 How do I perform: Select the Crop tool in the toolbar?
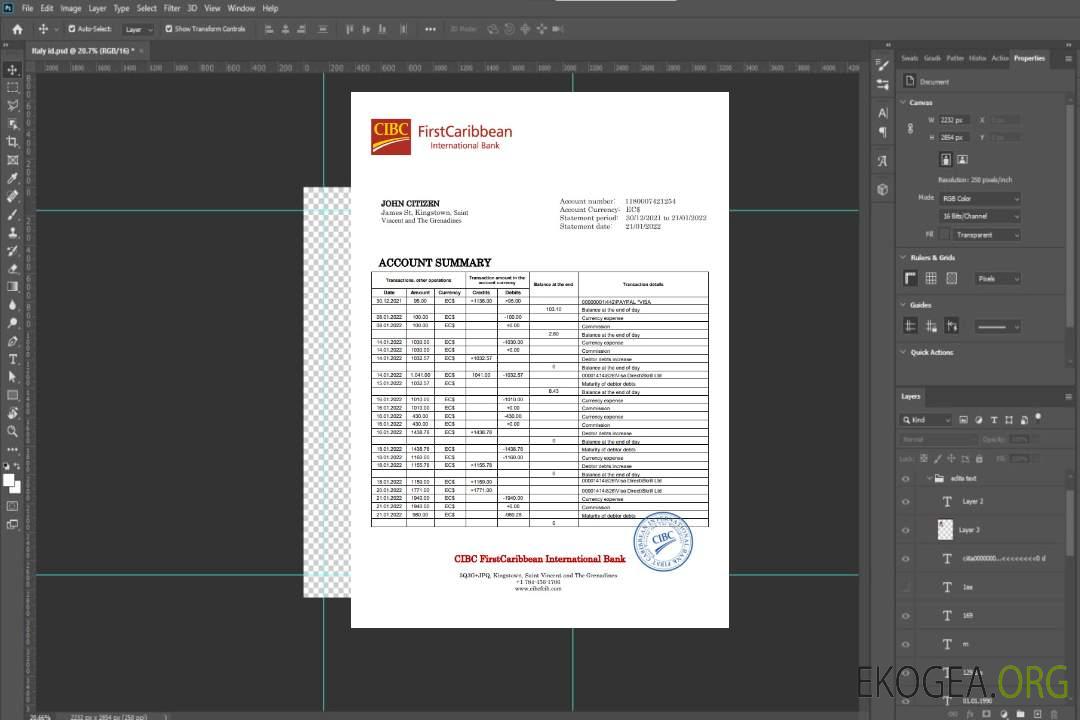coord(13,142)
